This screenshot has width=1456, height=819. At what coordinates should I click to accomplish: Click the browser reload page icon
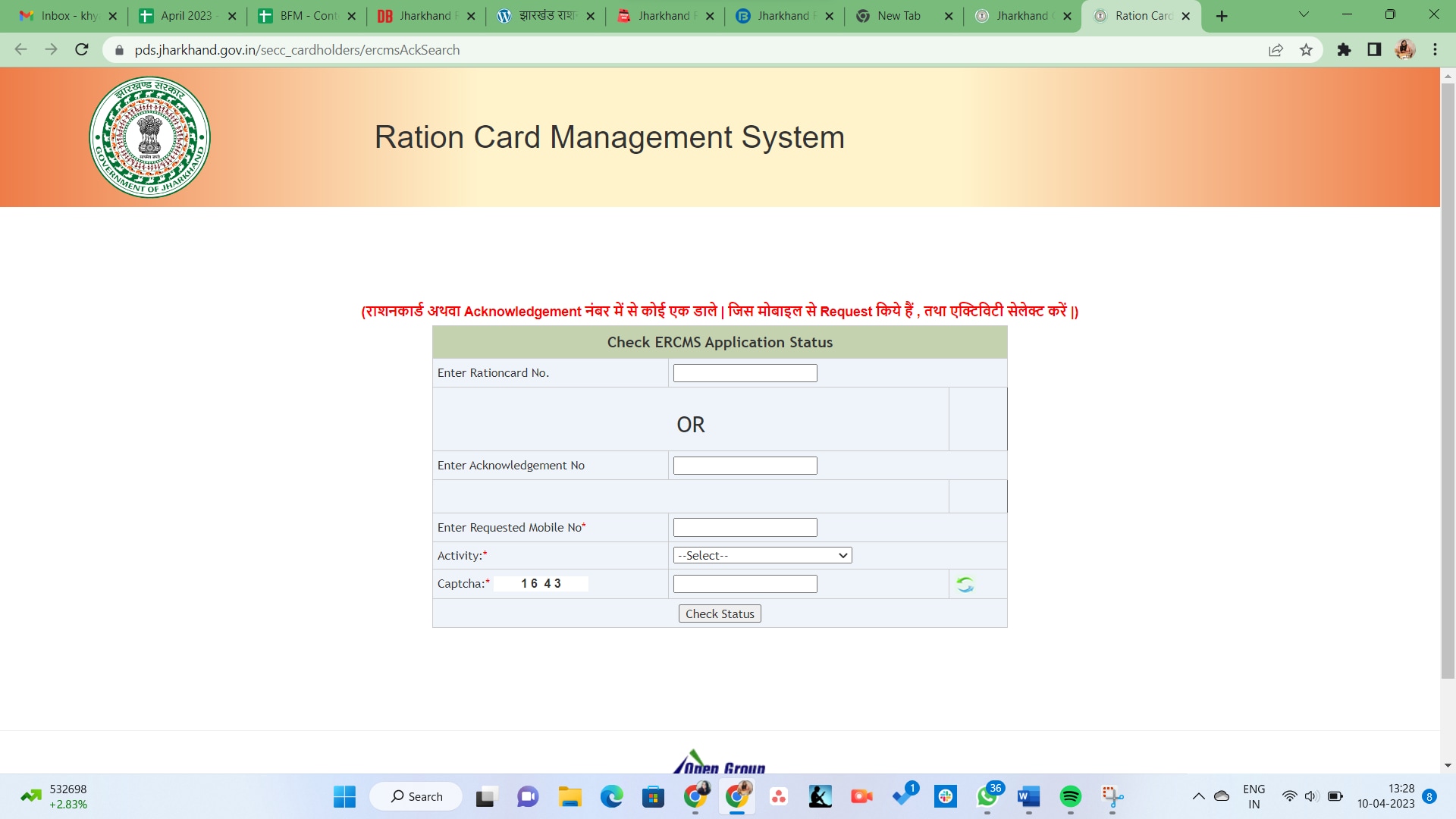click(x=82, y=50)
